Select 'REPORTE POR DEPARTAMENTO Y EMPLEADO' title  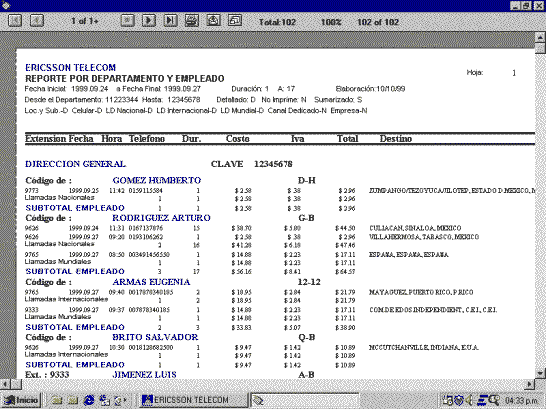click(x=125, y=78)
